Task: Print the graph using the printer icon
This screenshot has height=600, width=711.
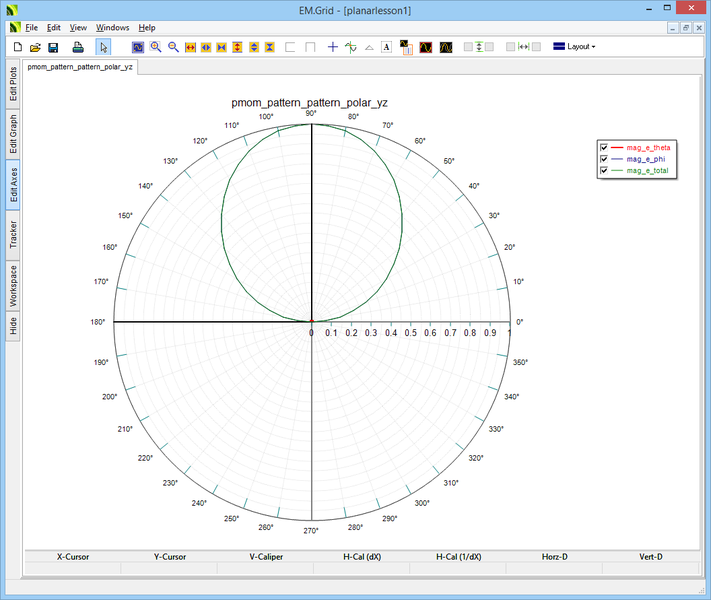Action: coord(78,47)
